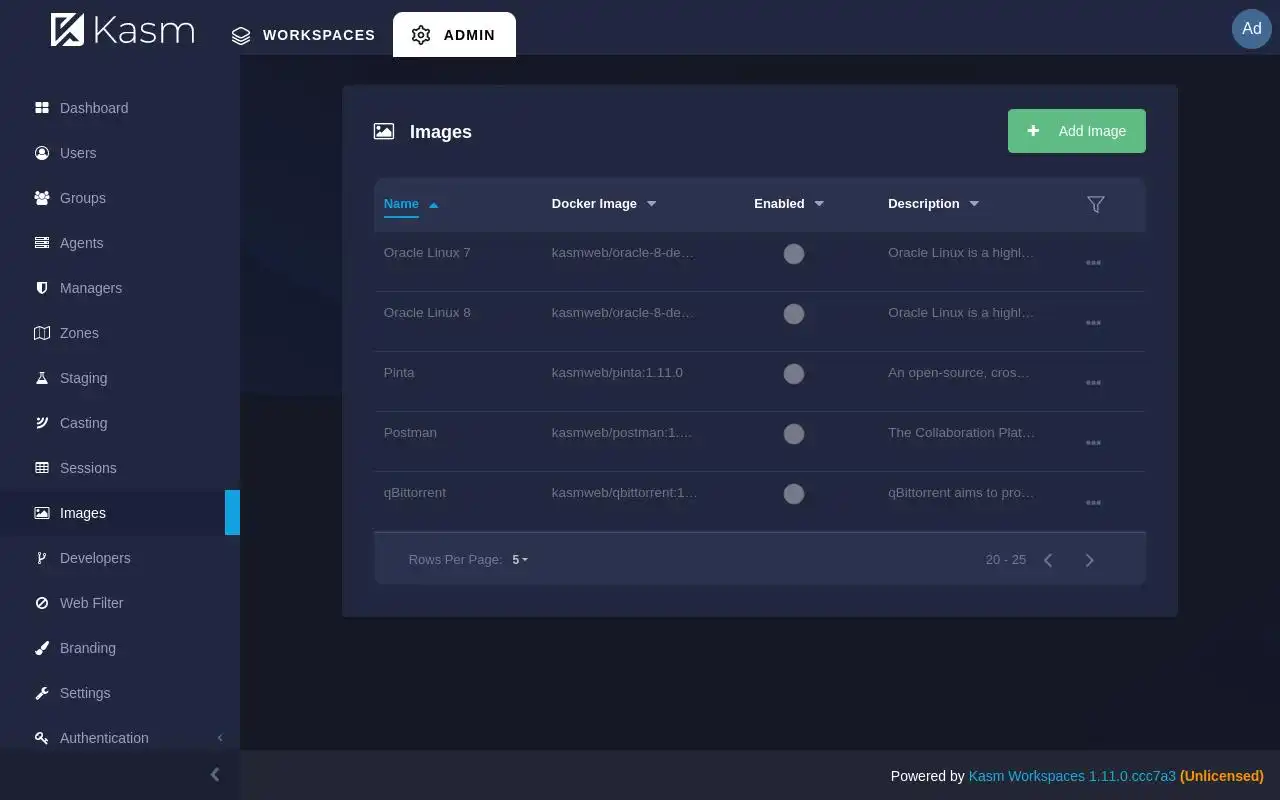Sort by Enabled column arrow
Viewport: 1280px width, 800px height.
pos(819,204)
